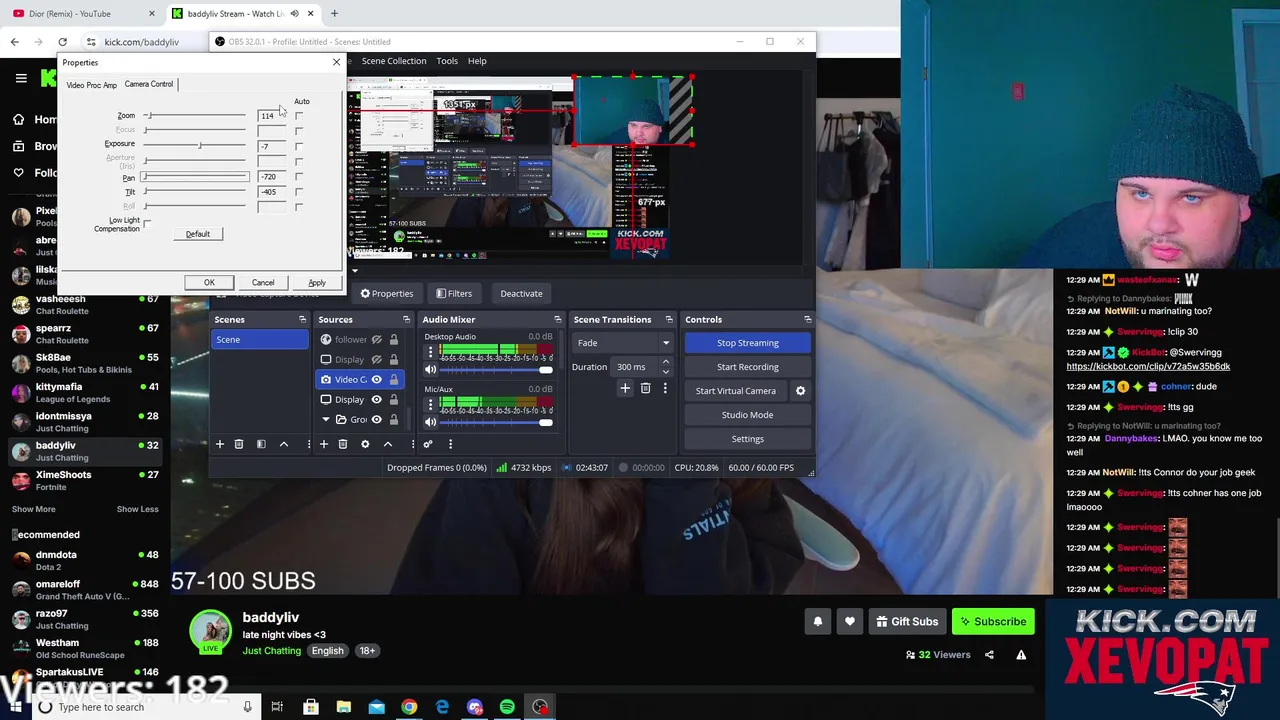Viewport: 1280px width, 720px height.
Task: Add a scene transition with plus button
Action: click(625, 388)
